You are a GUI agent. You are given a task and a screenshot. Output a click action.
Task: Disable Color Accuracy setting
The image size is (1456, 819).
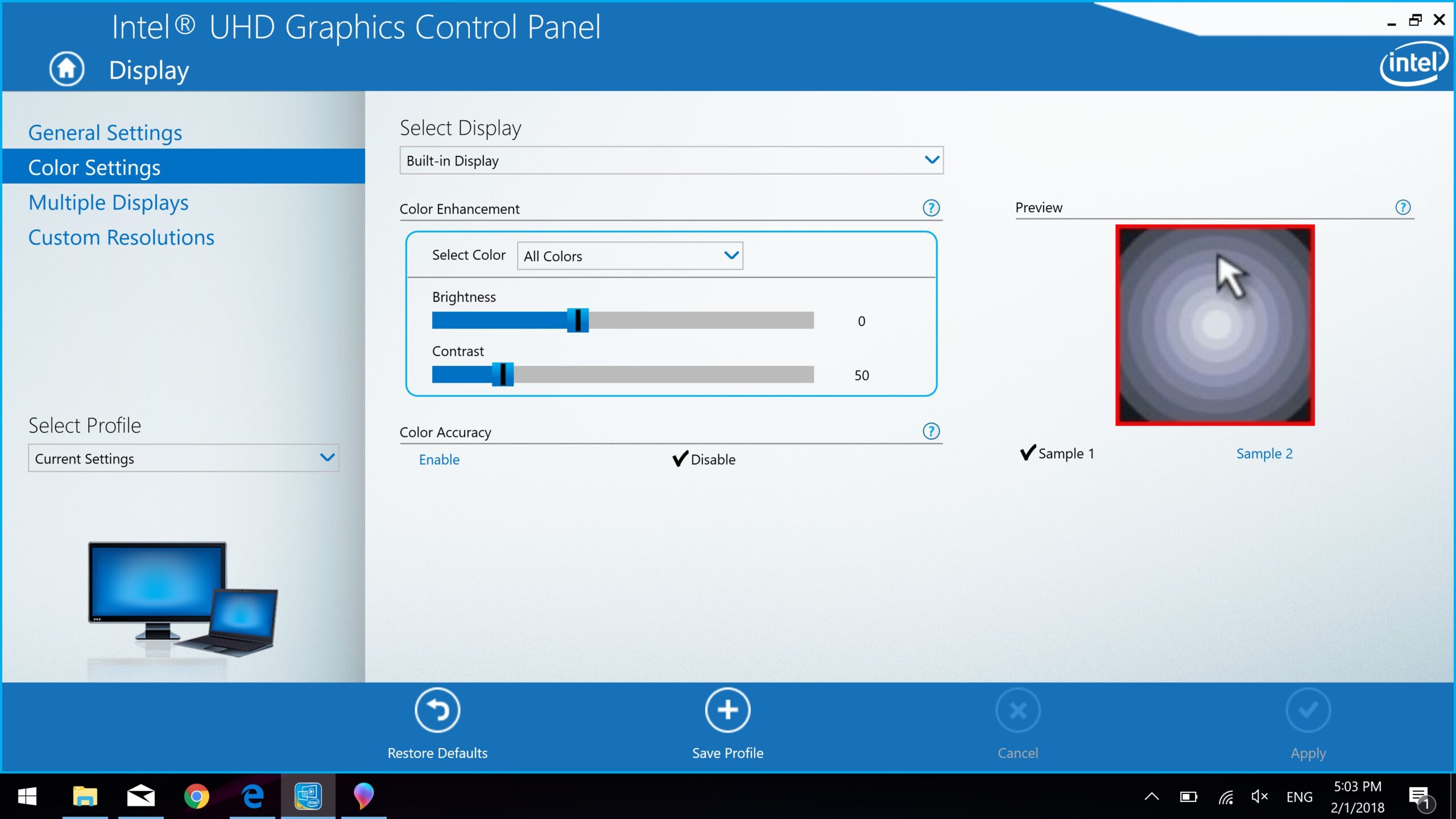click(704, 459)
